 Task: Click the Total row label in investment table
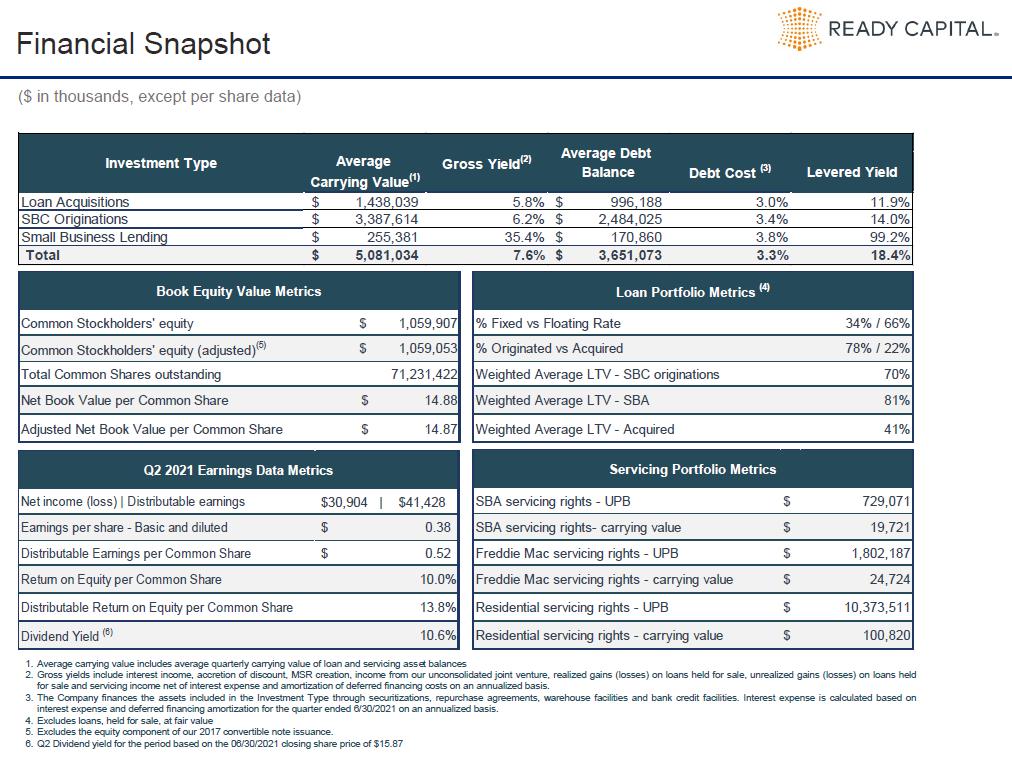pos(43,255)
